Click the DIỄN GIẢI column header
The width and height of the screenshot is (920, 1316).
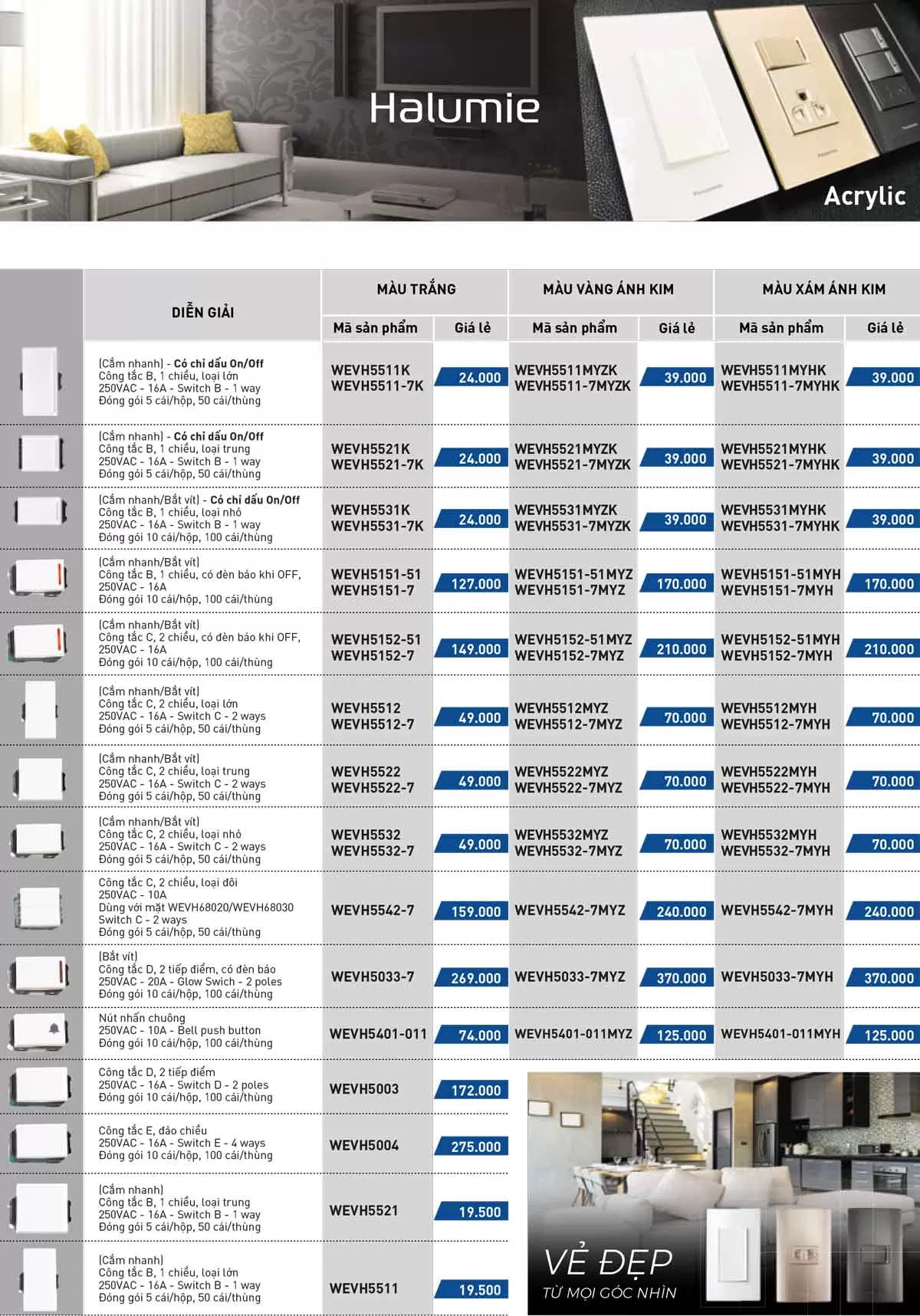(x=202, y=312)
